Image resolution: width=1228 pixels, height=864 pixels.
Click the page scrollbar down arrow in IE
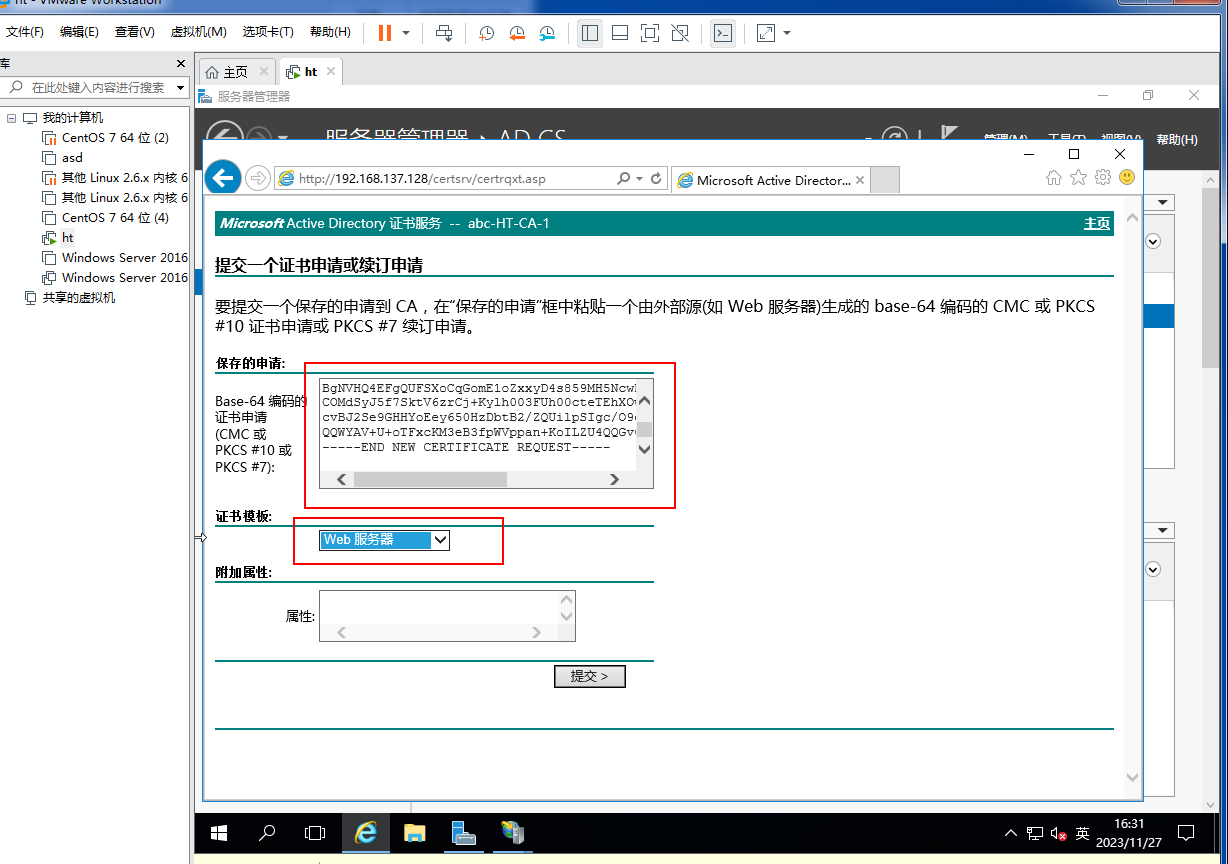point(1133,777)
